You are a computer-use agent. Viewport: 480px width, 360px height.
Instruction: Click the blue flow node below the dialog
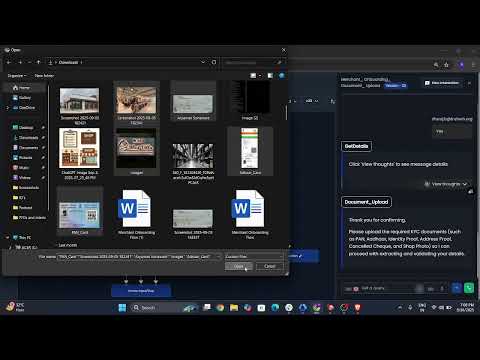click(x=141, y=291)
